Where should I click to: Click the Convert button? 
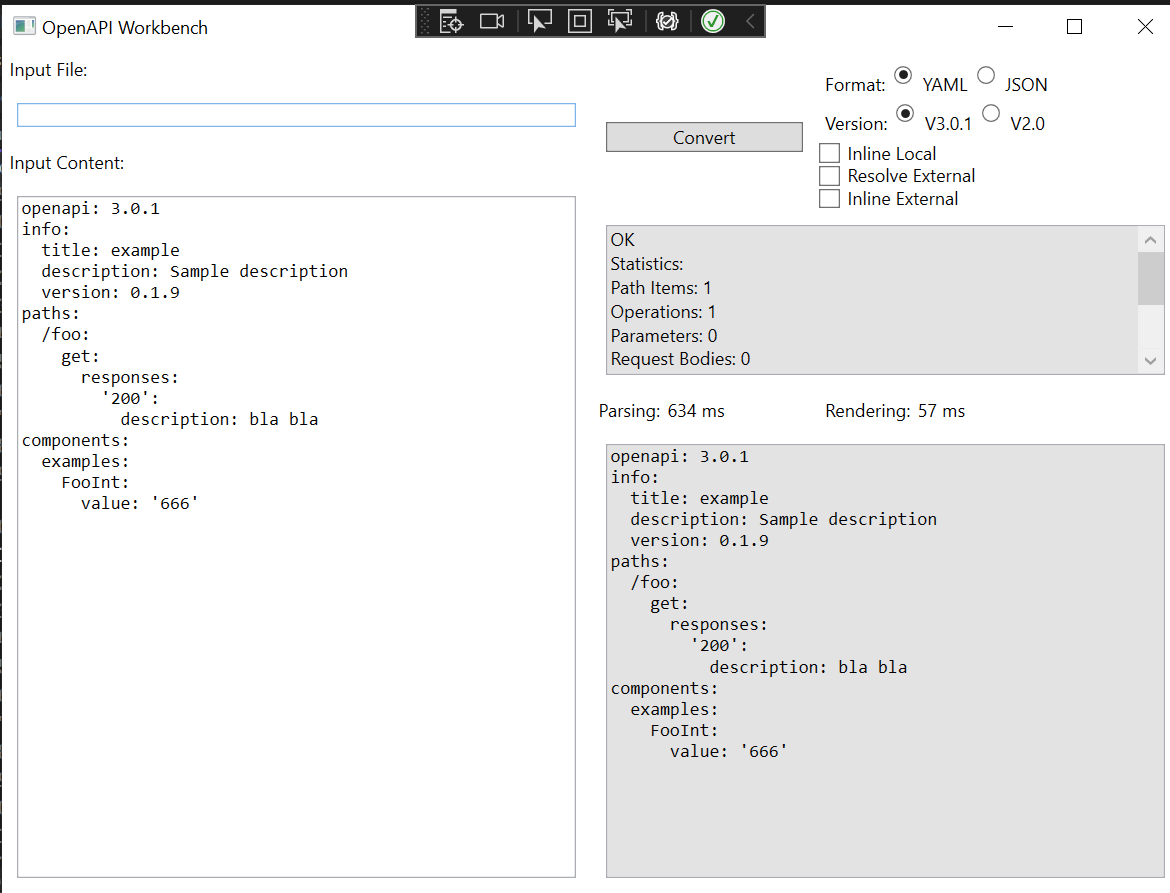coord(704,137)
